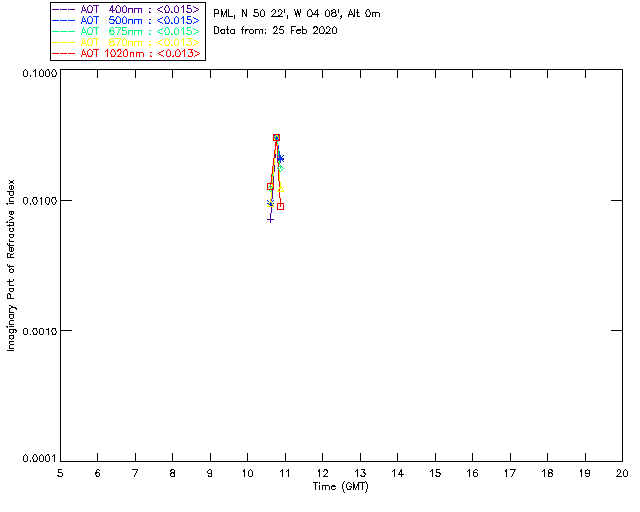Click the x-axis tick label 10
Viewport: 640px width, 512px height.
tap(247, 473)
